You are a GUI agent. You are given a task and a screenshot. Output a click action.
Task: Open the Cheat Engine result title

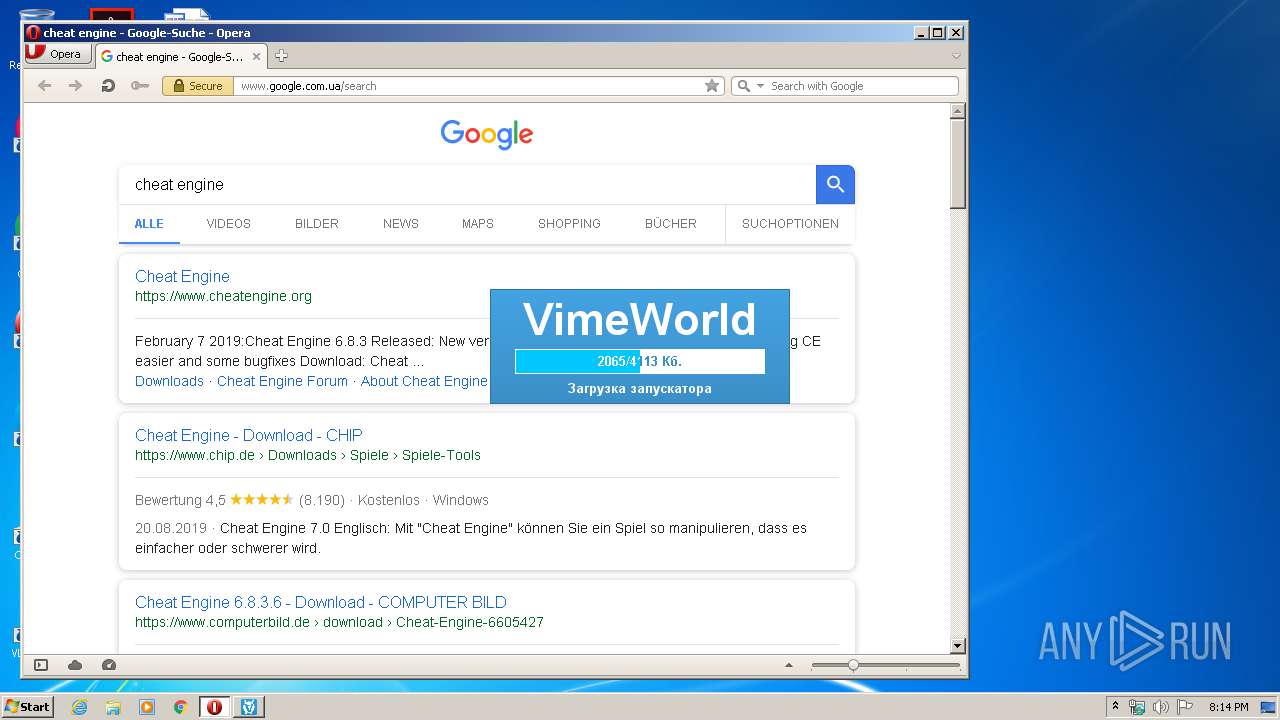pyautogui.click(x=182, y=277)
